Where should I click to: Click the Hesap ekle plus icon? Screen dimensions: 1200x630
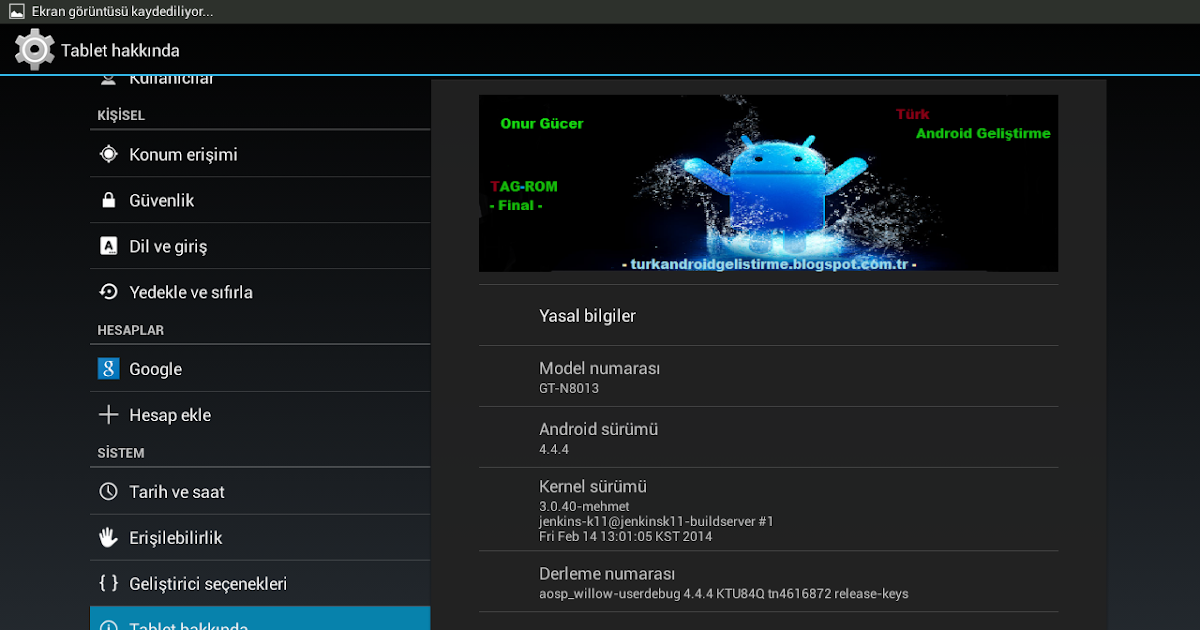(x=109, y=415)
